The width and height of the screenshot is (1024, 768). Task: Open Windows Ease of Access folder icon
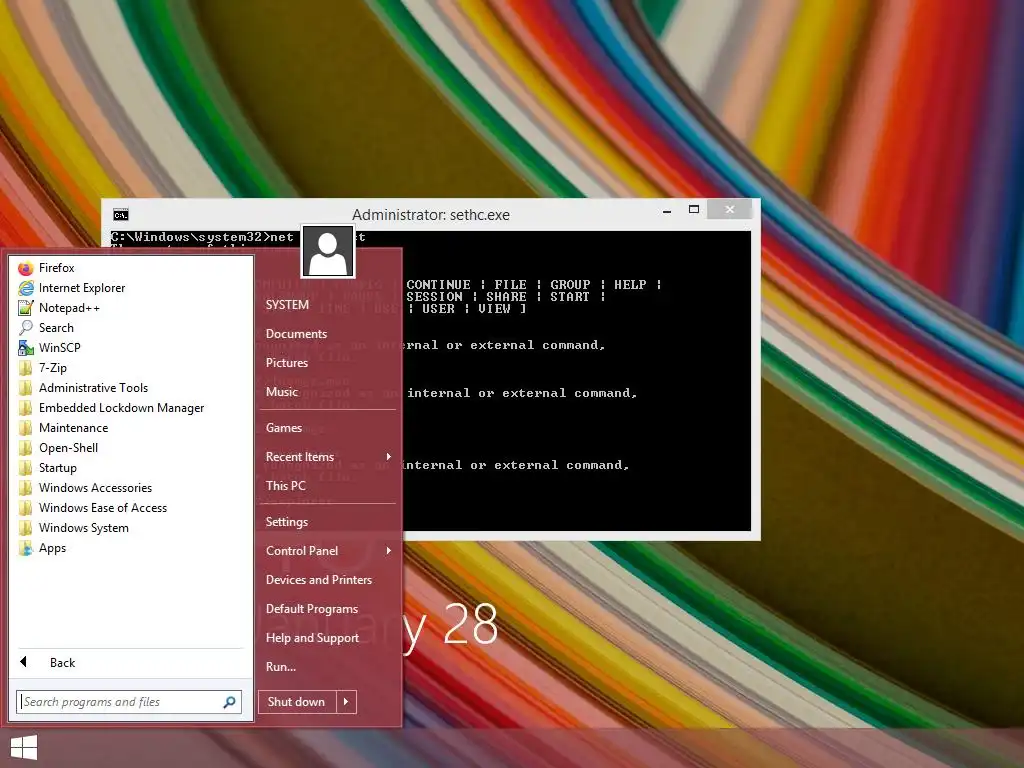26,508
